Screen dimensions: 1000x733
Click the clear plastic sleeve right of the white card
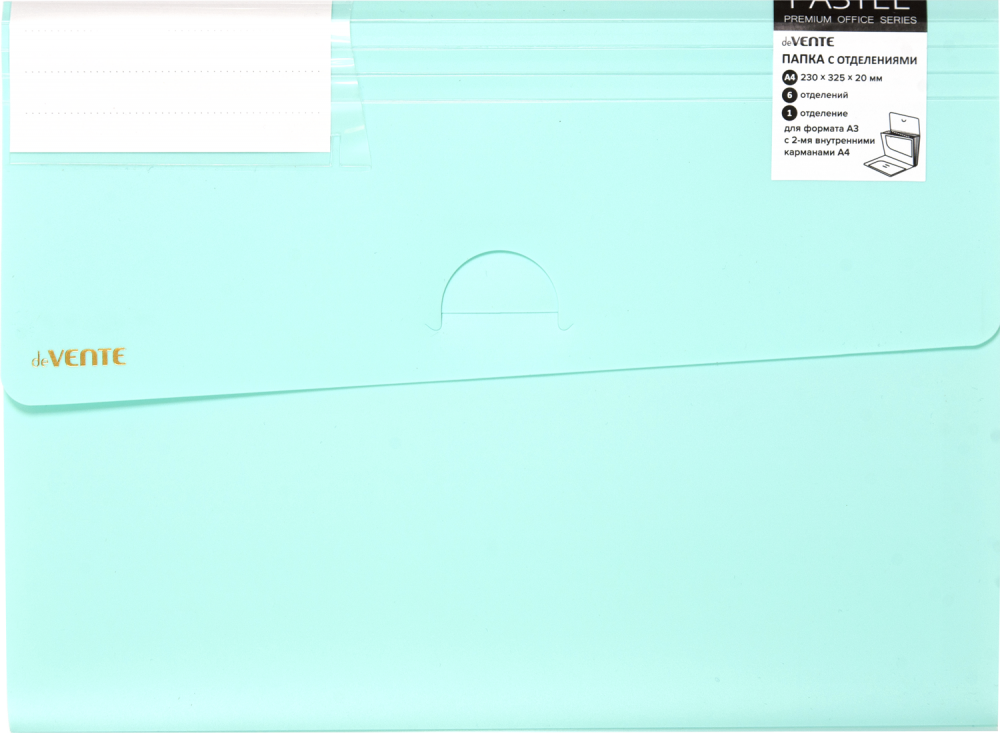346,80
